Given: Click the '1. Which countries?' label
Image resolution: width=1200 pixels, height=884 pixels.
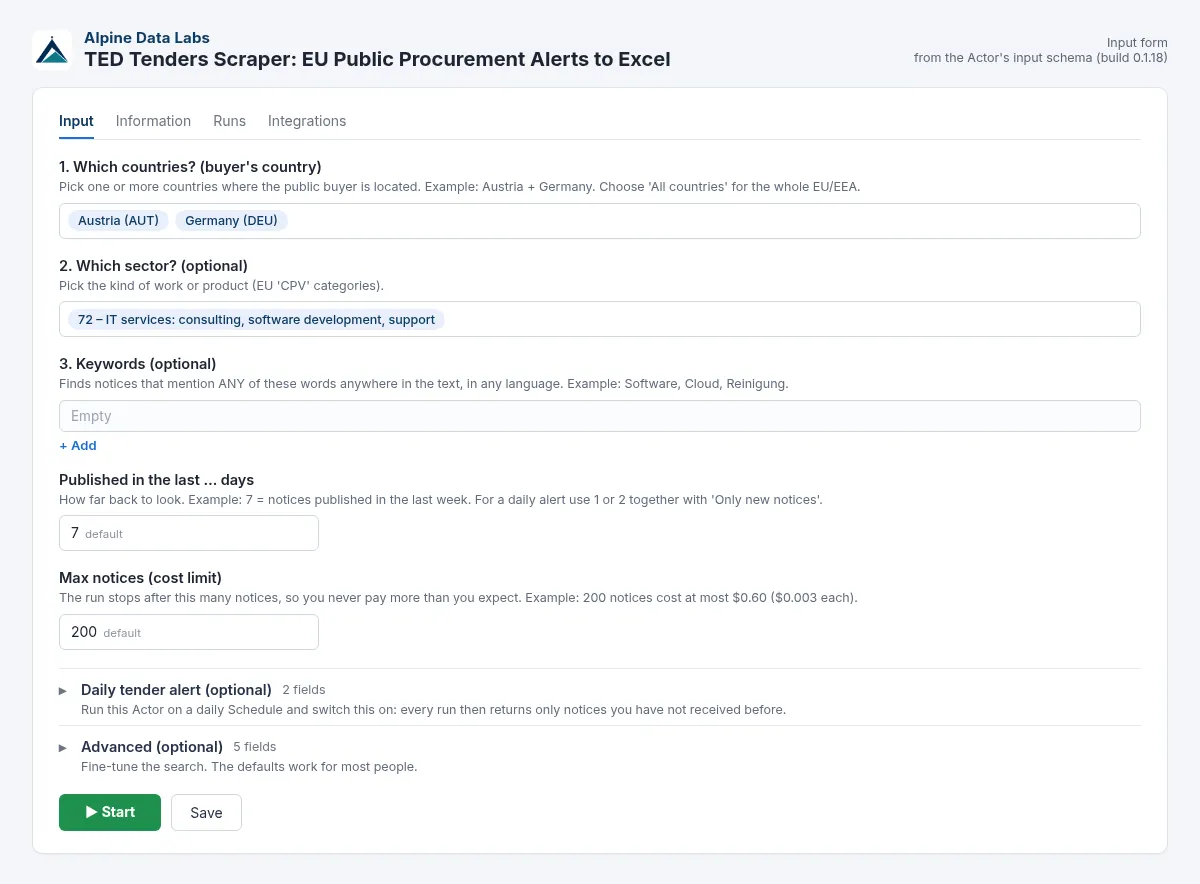Looking at the screenshot, I should [x=190, y=167].
